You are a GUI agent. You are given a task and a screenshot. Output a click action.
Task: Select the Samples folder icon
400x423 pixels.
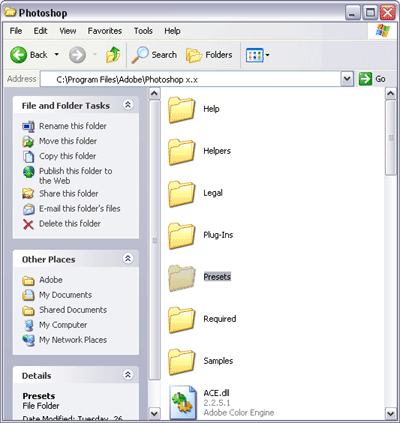(x=181, y=362)
